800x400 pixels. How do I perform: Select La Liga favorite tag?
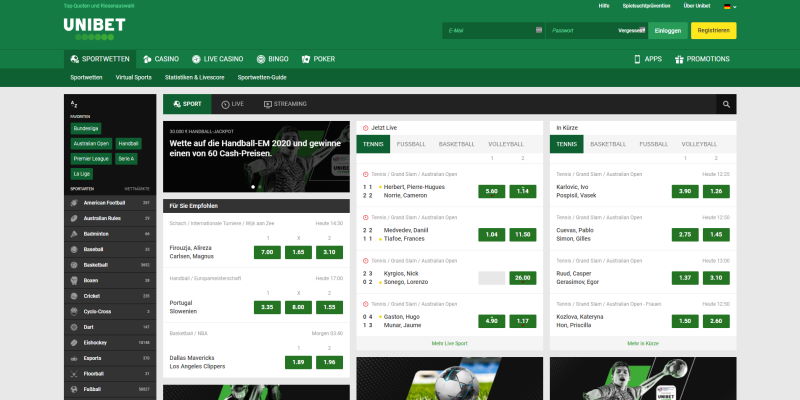coord(82,174)
